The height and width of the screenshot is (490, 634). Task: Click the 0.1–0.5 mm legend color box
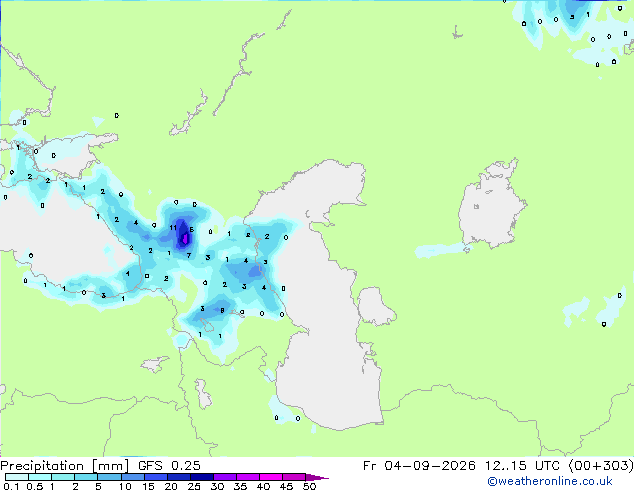point(17,477)
